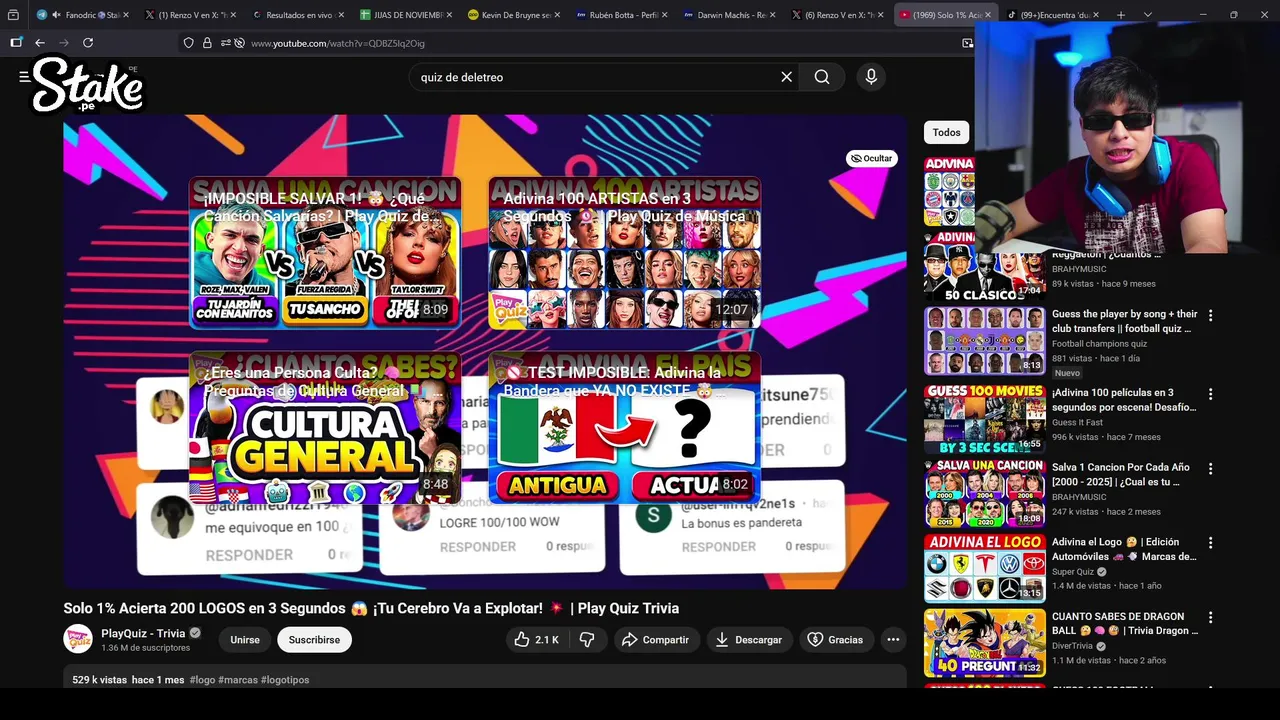Click the #logo hashtag
Image resolution: width=1280 pixels, height=720 pixels.
point(202,680)
